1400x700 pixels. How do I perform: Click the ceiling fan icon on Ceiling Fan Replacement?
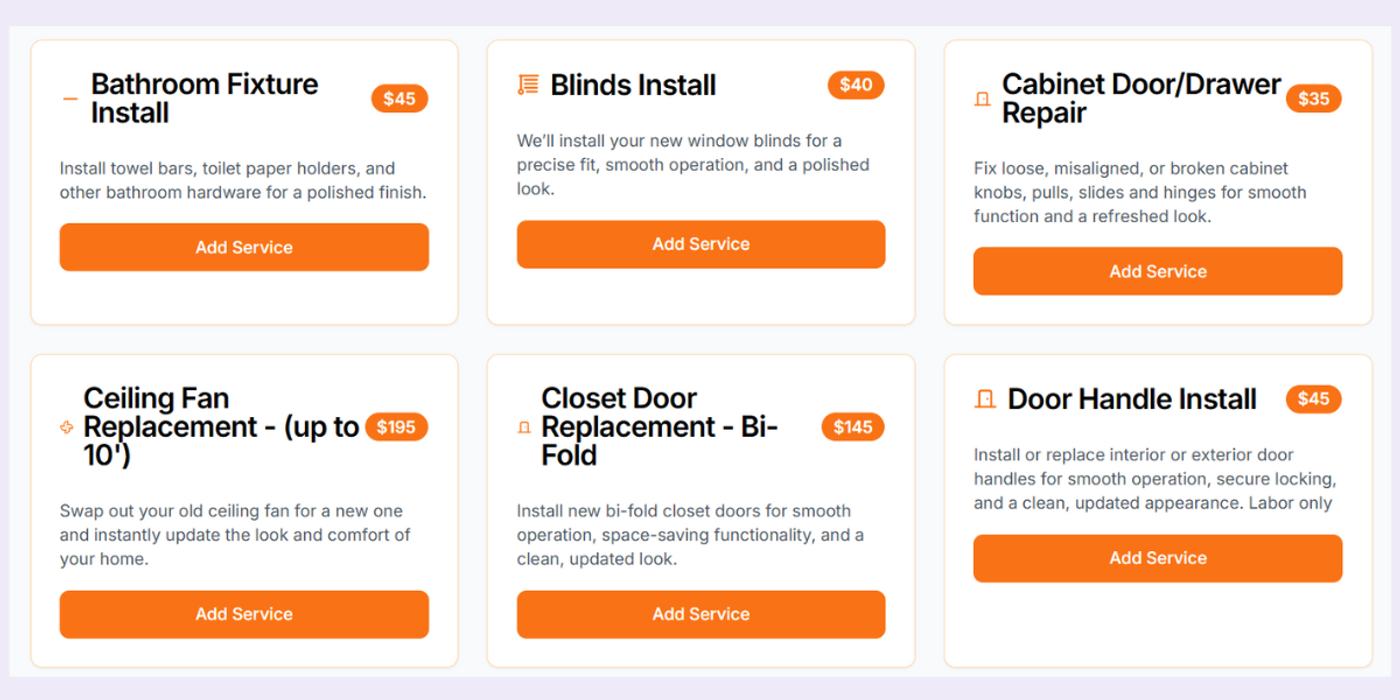[66, 427]
